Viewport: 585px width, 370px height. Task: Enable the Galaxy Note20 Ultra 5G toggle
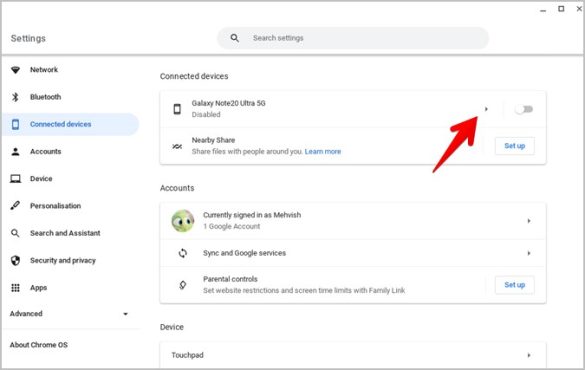(x=524, y=109)
